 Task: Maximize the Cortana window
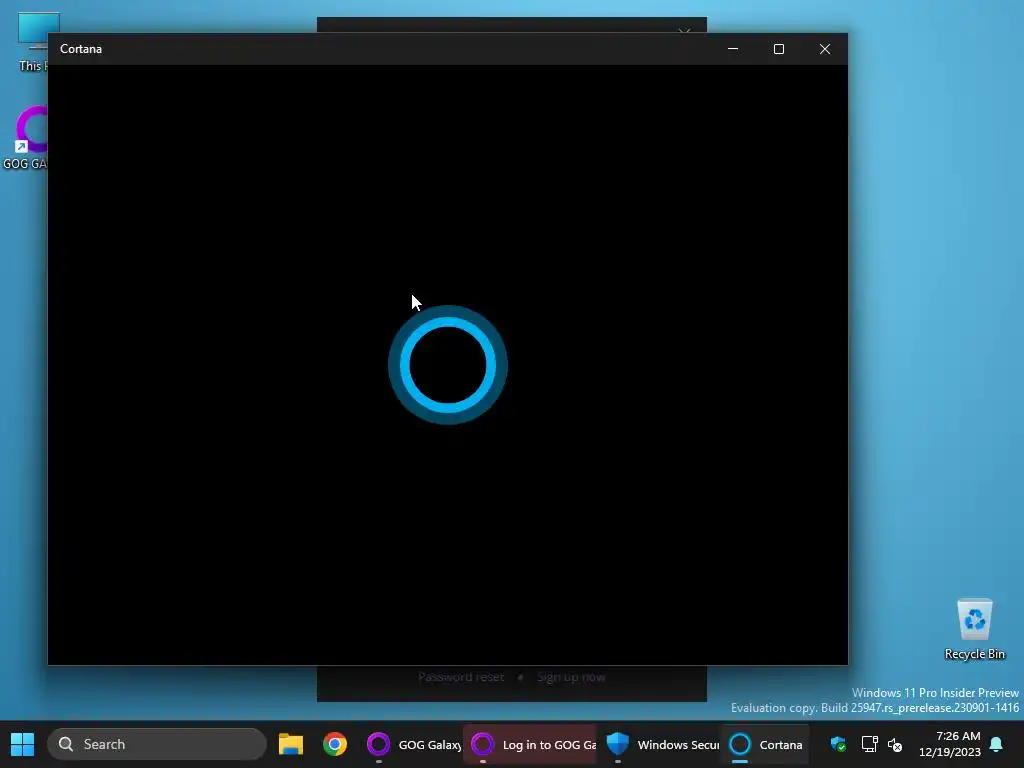(x=778, y=49)
